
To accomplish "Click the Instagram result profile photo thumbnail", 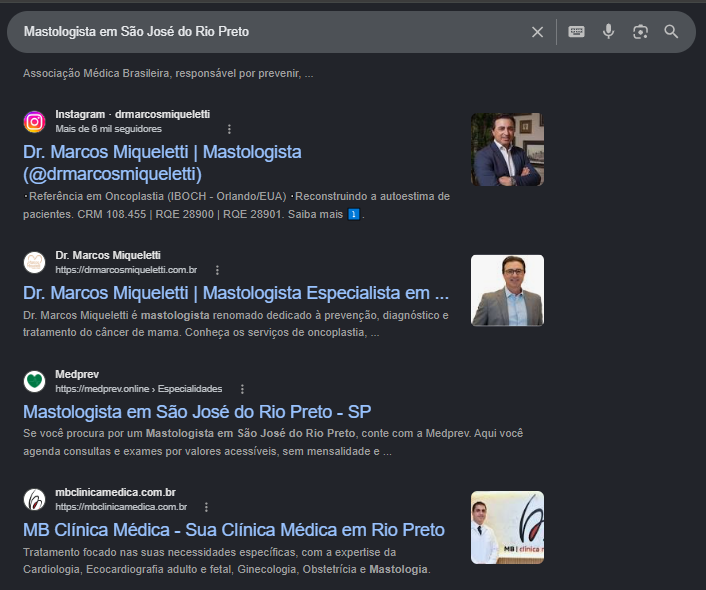I will pos(507,150).
